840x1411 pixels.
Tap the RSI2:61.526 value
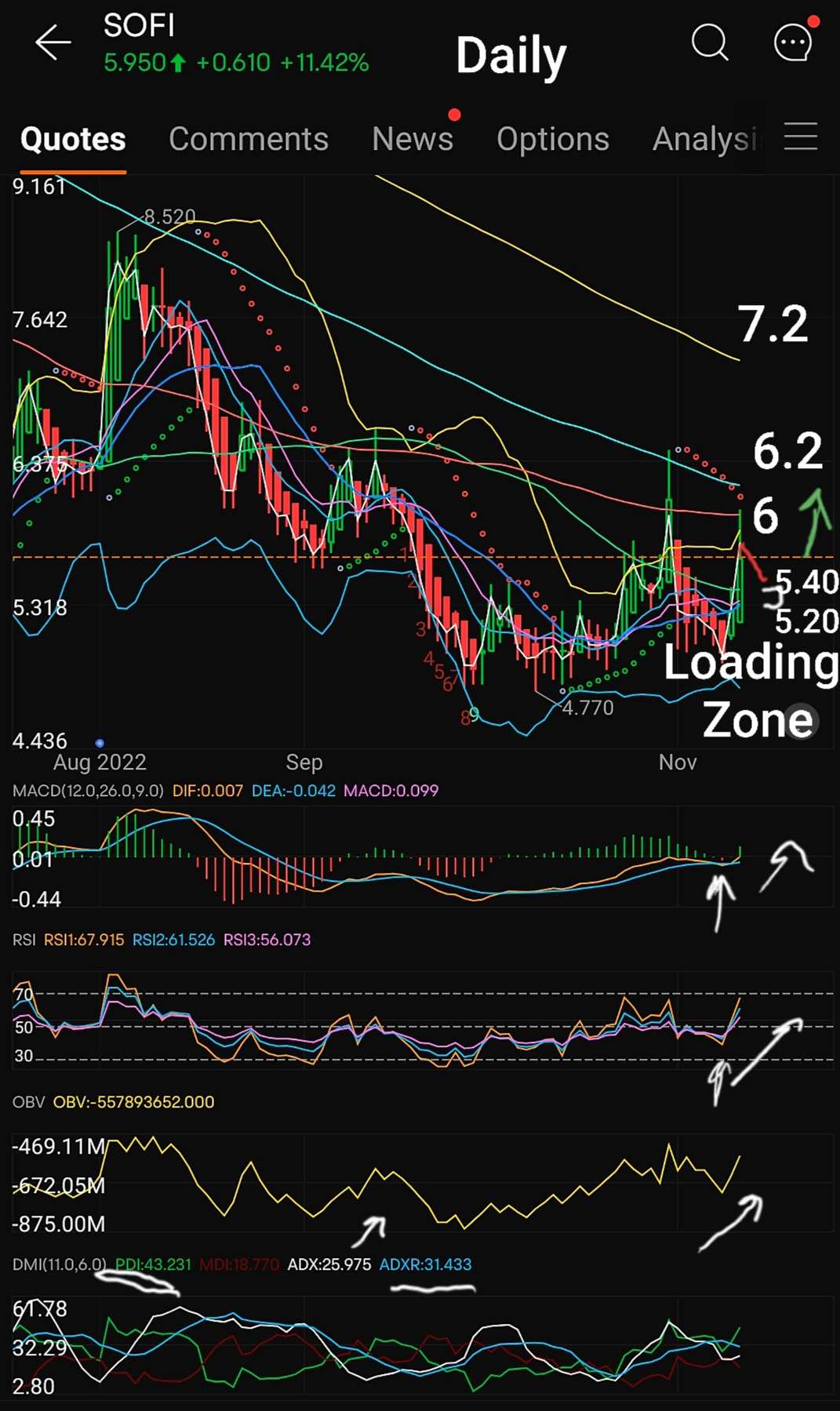[173, 940]
